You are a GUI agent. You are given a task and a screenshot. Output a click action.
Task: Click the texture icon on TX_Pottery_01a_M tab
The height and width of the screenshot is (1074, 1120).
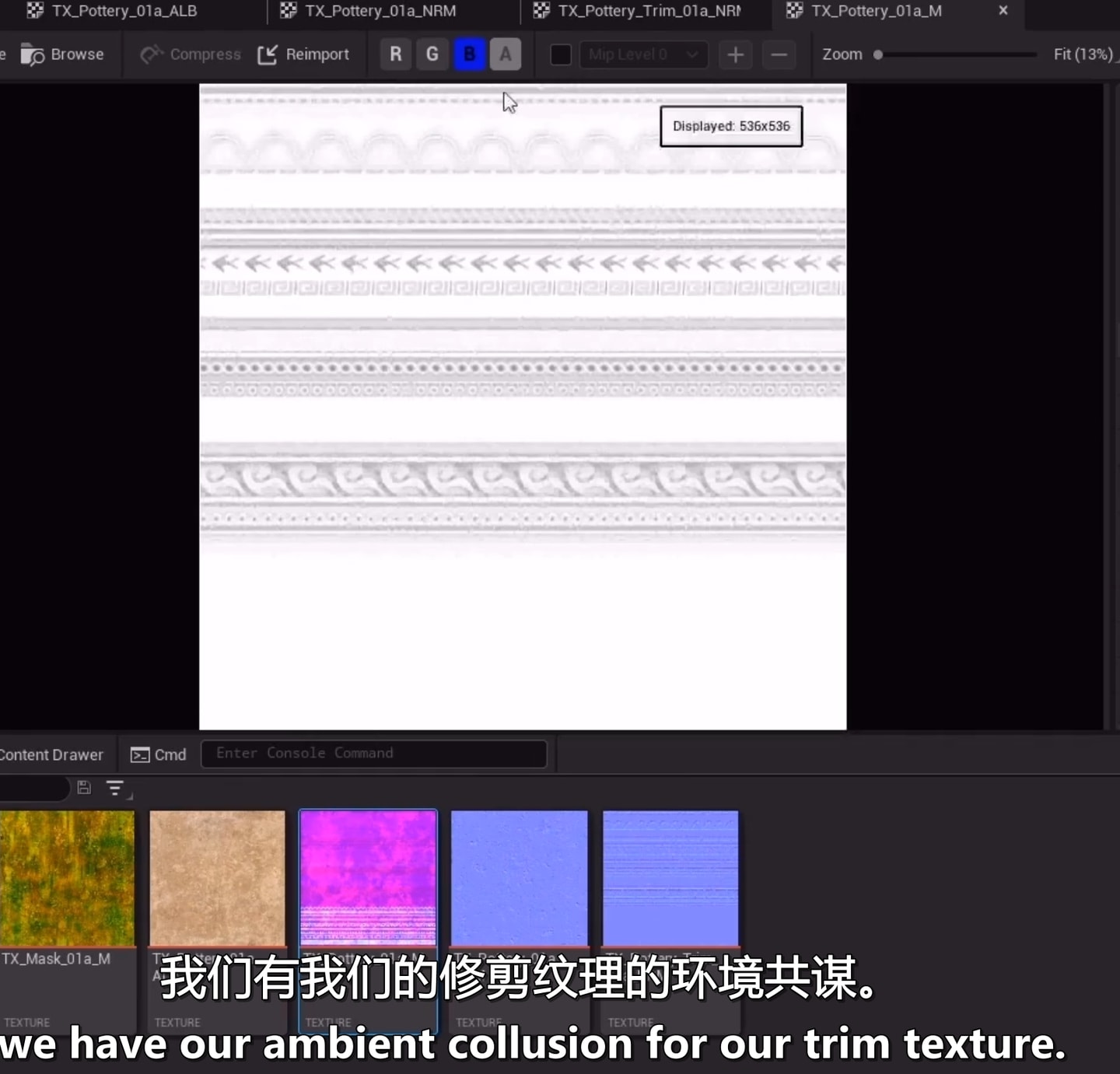point(794,10)
